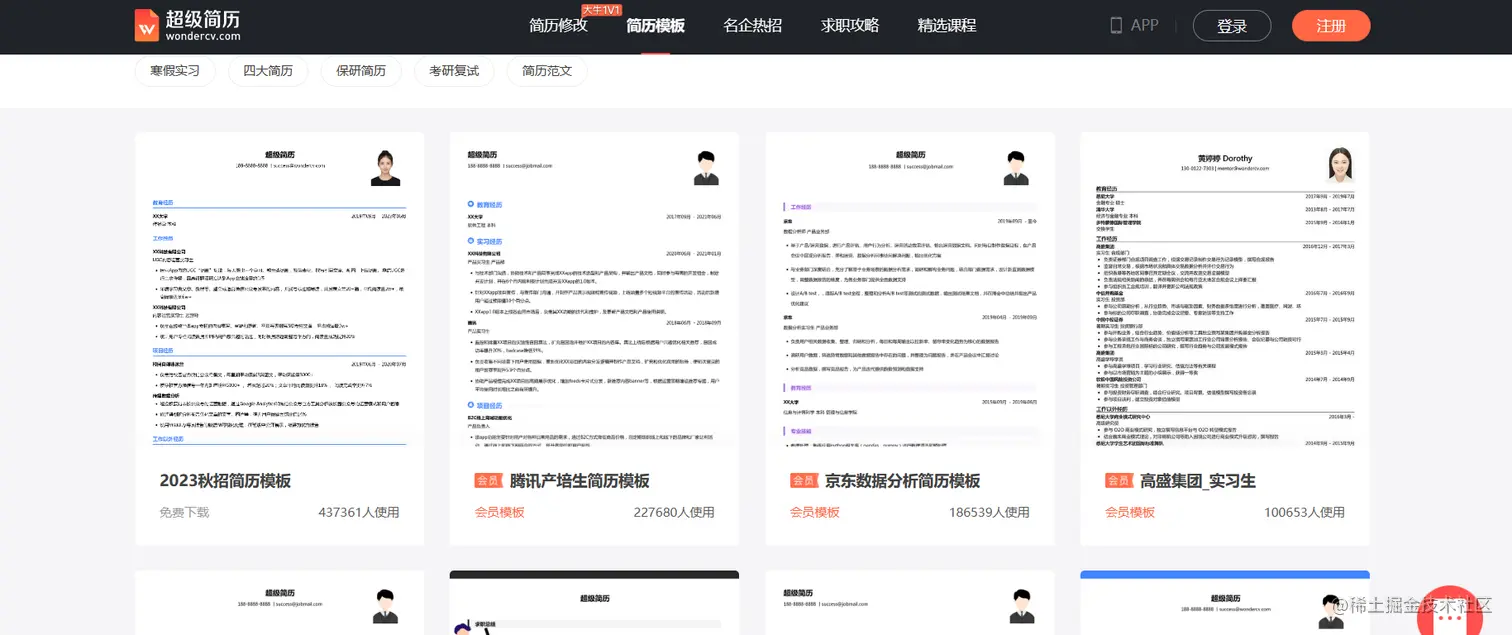Screen dimensions: 1512x635
Task: Pick the 简历范文 filter tag
Action: point(547,71)
